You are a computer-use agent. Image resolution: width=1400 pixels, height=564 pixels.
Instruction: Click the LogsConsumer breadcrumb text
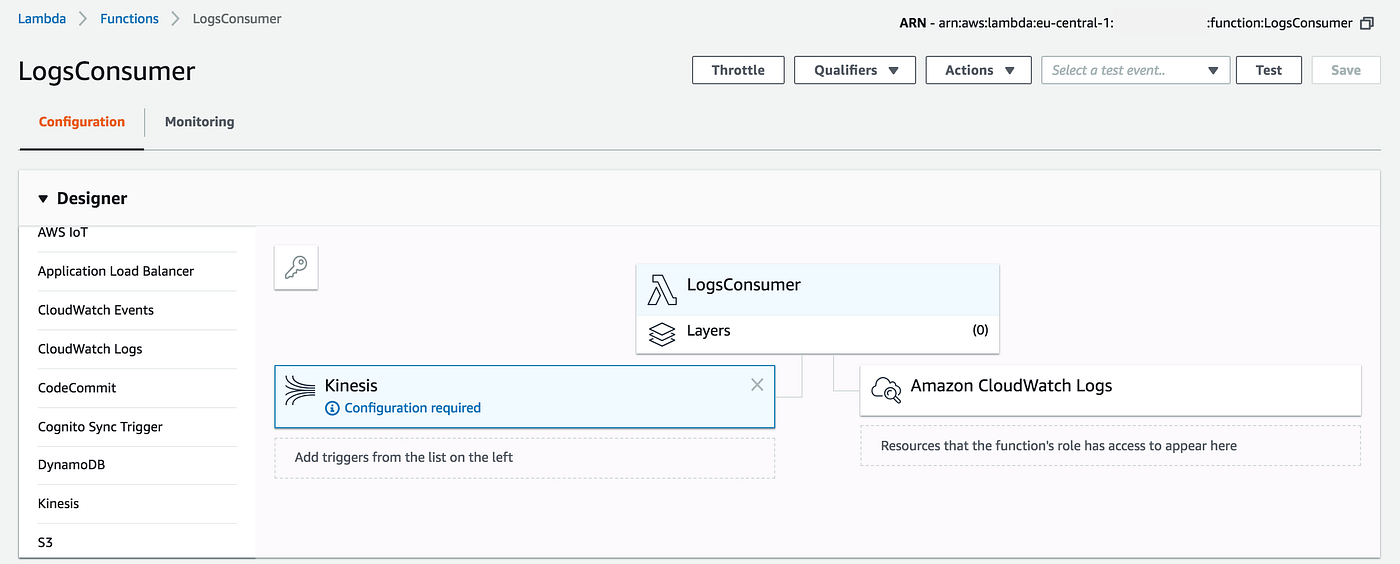(237, 18)
